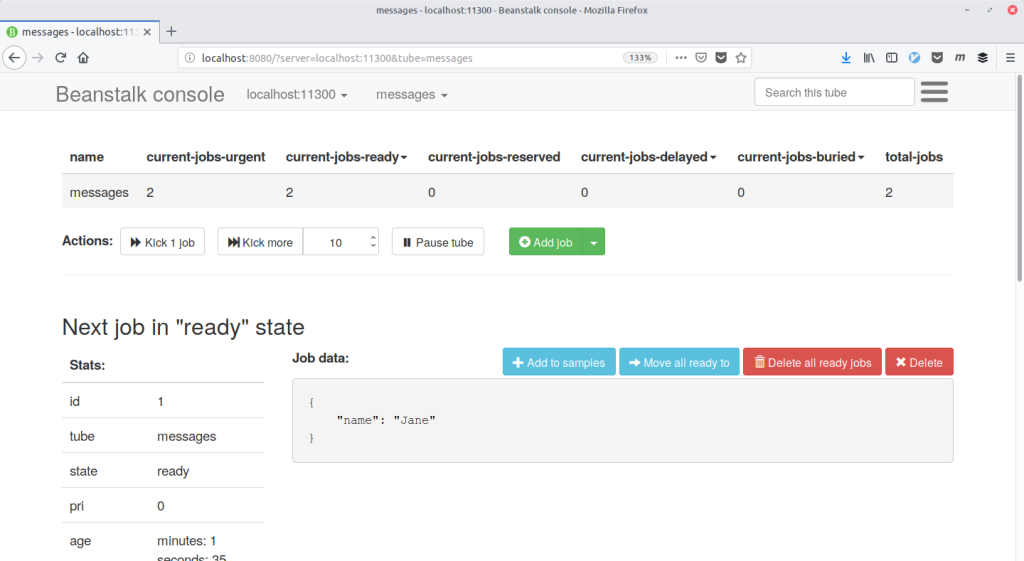Viewport: 1024px width, 561px height.
Task: Click the stacked layers extension icon
Action: coord(982,57)
